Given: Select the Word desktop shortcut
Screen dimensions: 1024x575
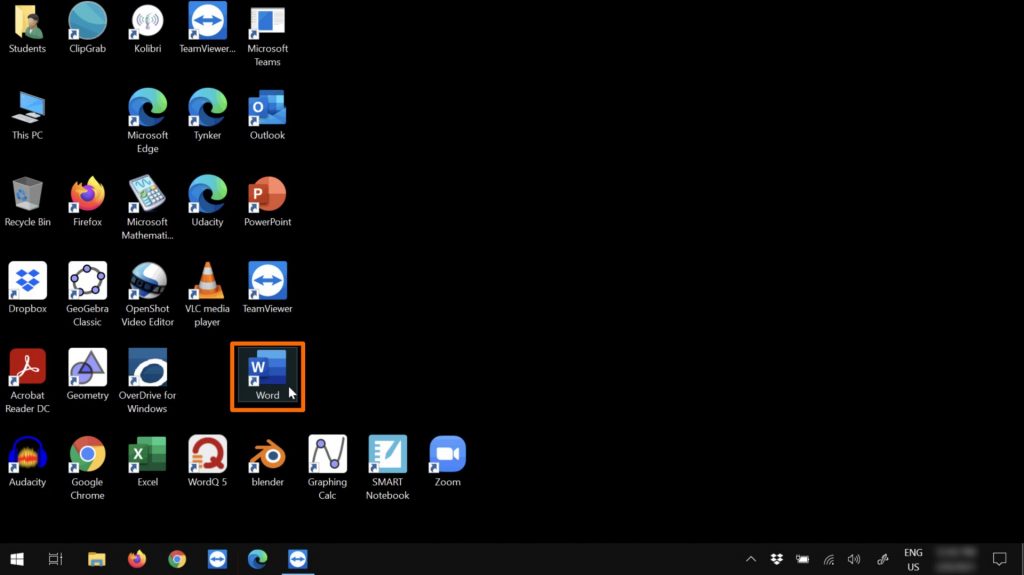Looking at the screenshot, I should (x=267, y=370).
